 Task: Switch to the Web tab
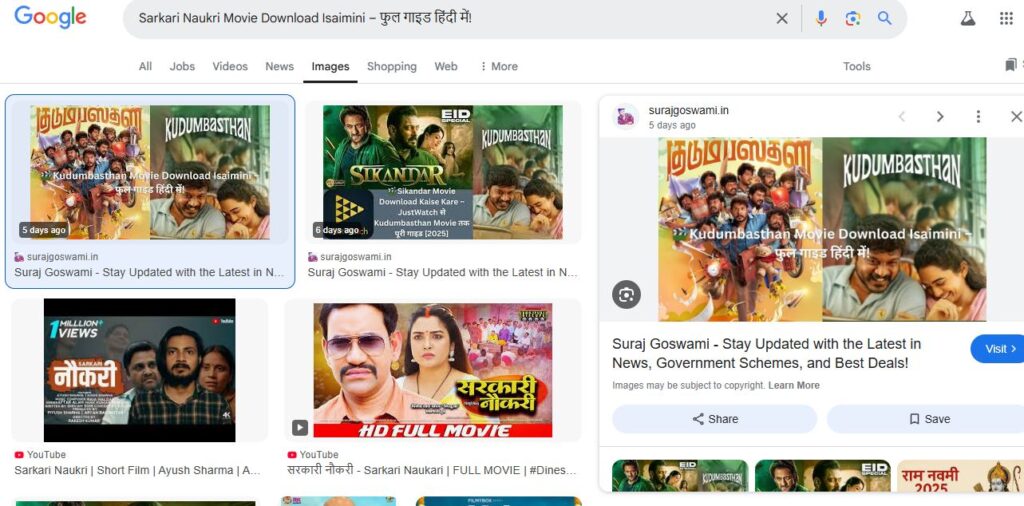446,66
